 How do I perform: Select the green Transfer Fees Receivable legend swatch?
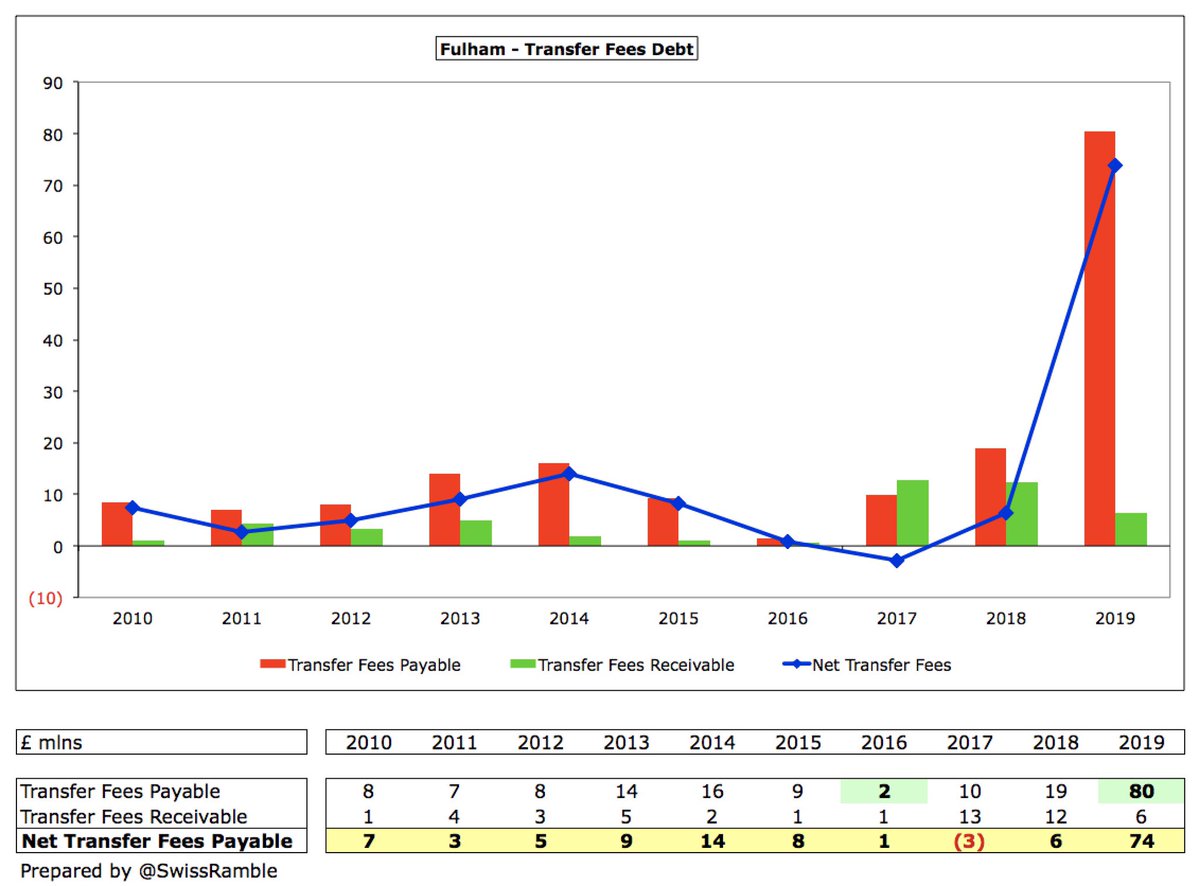[x=522, y=665]
